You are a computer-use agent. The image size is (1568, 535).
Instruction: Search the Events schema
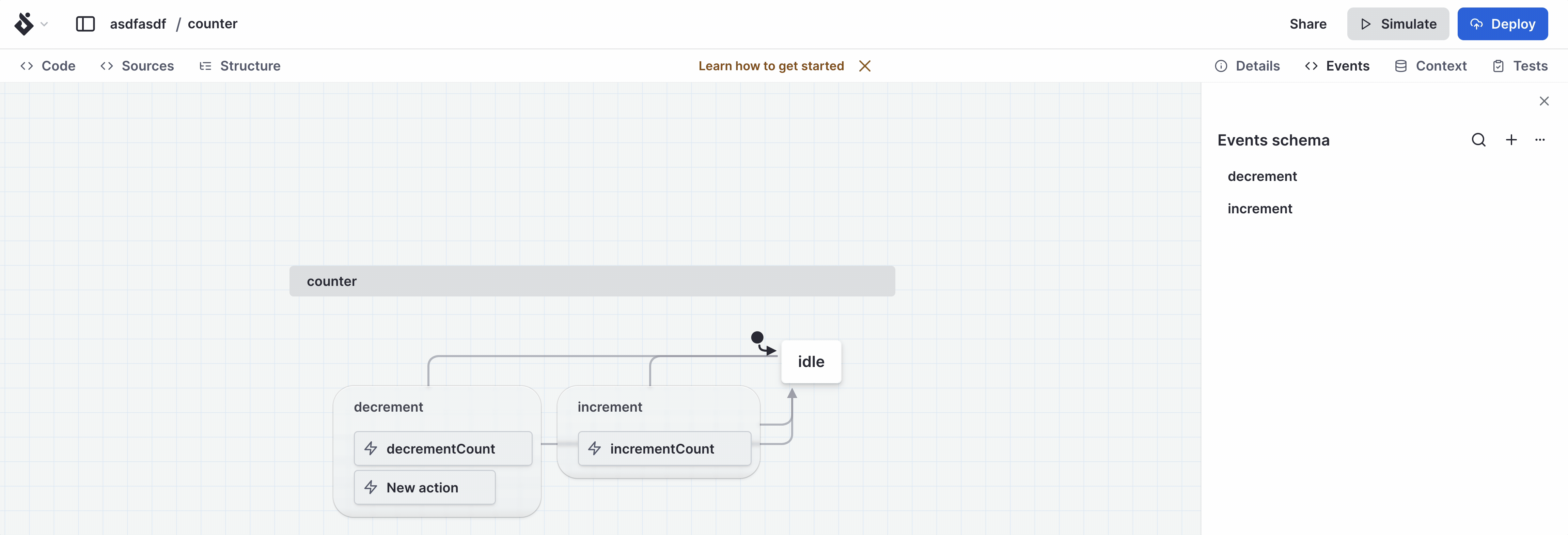click(1478, 139)
